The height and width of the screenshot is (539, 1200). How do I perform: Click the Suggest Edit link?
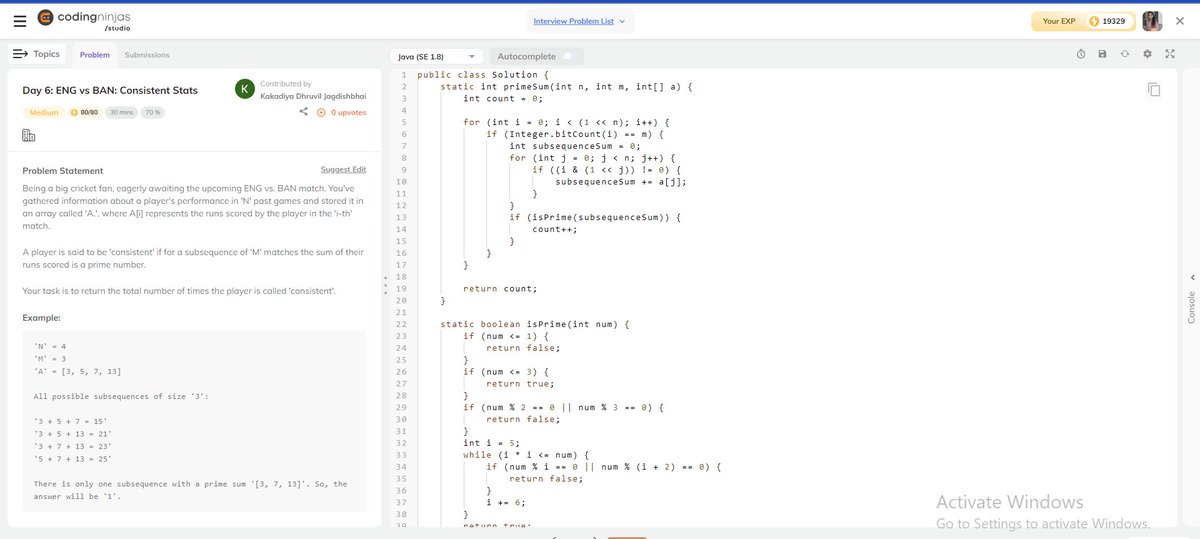343,169
